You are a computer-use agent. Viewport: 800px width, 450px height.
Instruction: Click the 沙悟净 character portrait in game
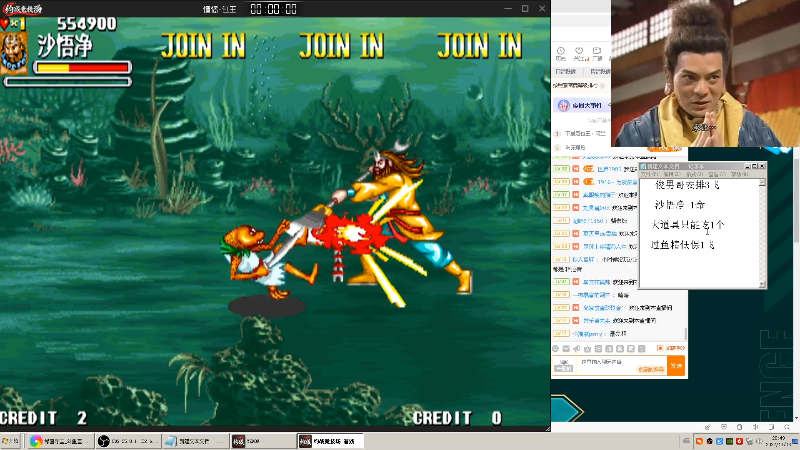click(x=14, y=53)
